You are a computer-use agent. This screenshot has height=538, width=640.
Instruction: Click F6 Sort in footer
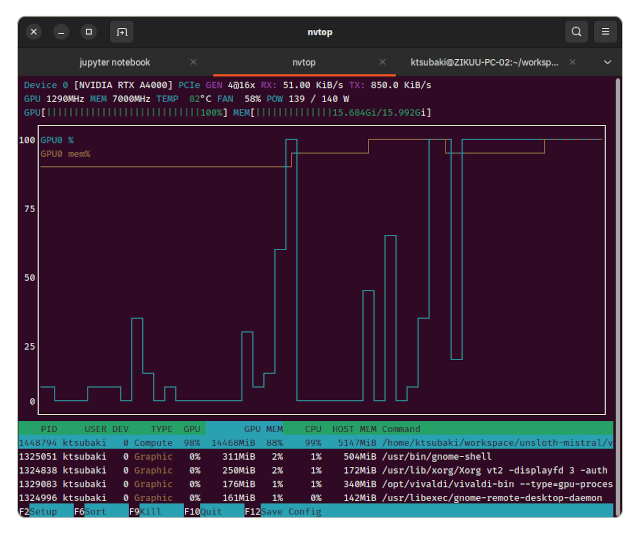90,511
